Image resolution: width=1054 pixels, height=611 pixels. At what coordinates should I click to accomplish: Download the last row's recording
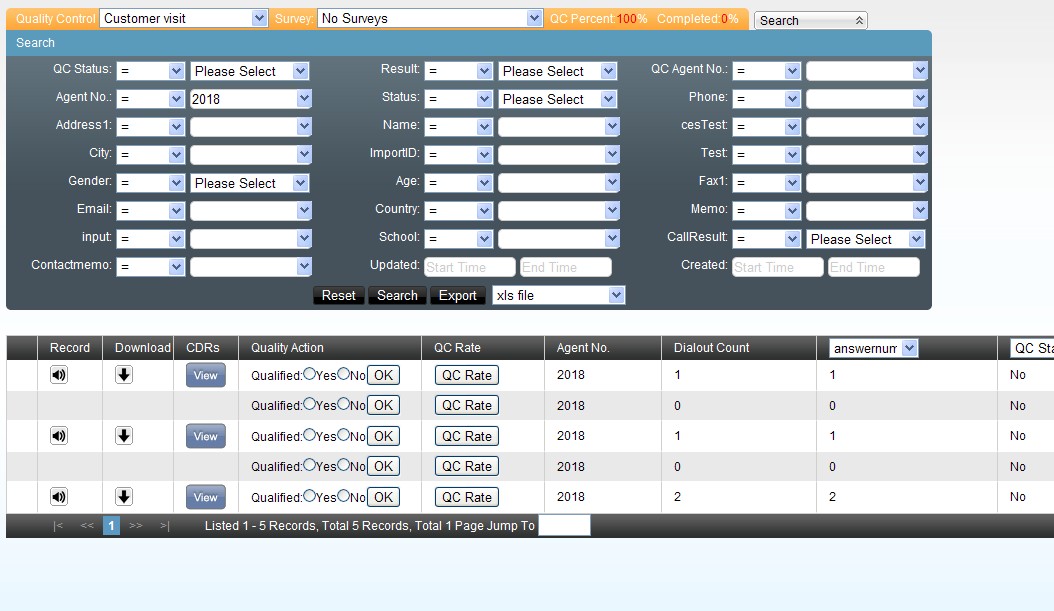click(x=124, y=497)
